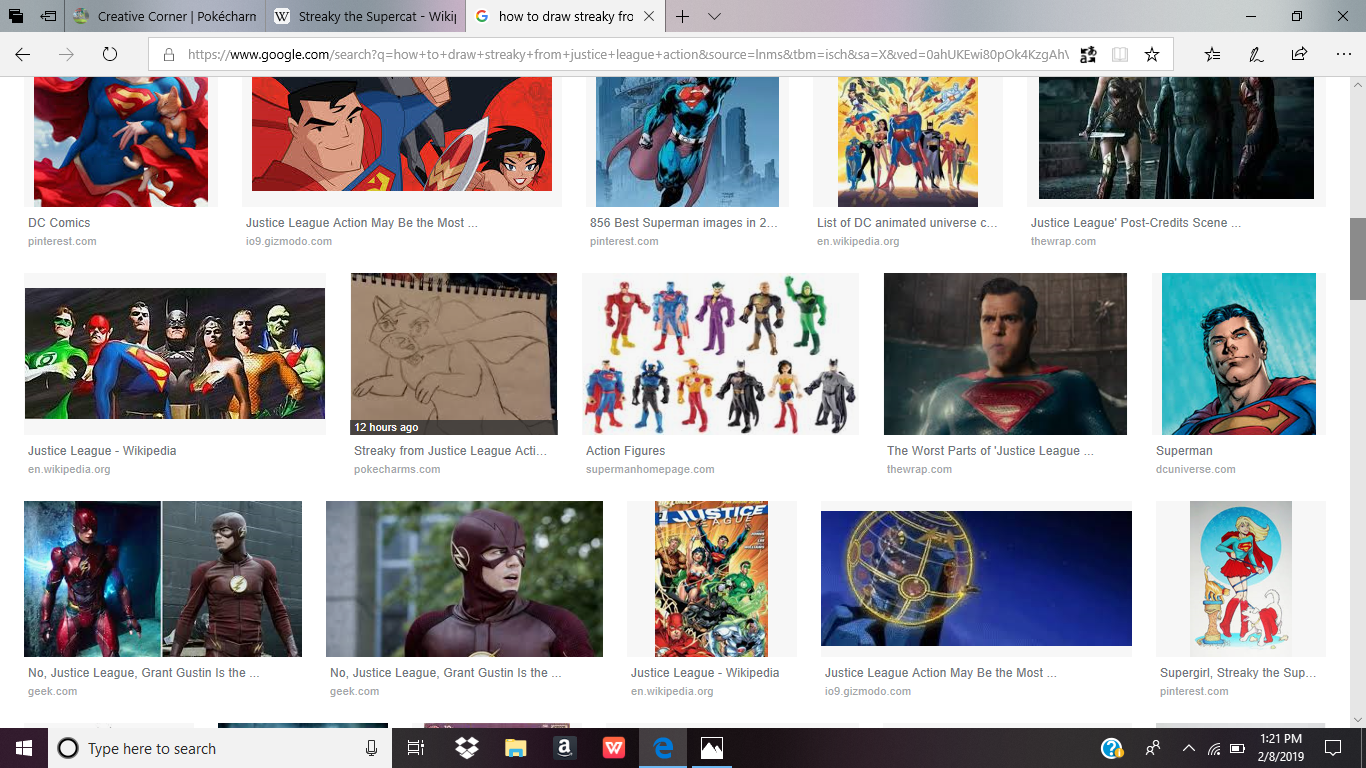Close the 'how to draw streaky' tab

649,17
